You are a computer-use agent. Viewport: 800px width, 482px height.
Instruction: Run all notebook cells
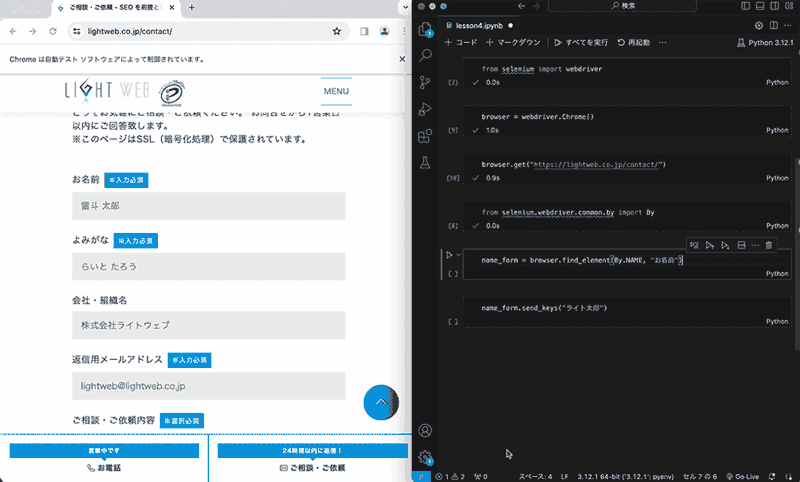click(581, 42)
